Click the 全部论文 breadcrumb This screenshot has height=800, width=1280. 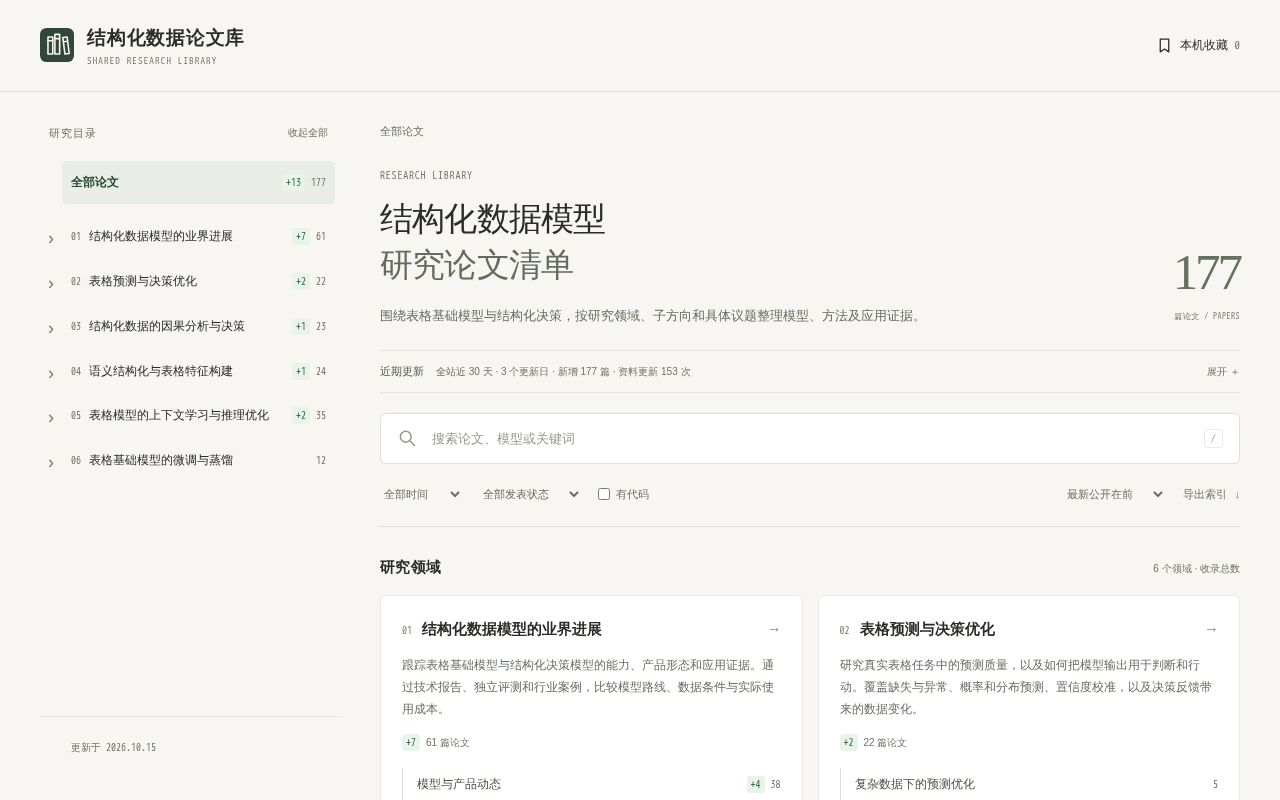click(402, 131)
